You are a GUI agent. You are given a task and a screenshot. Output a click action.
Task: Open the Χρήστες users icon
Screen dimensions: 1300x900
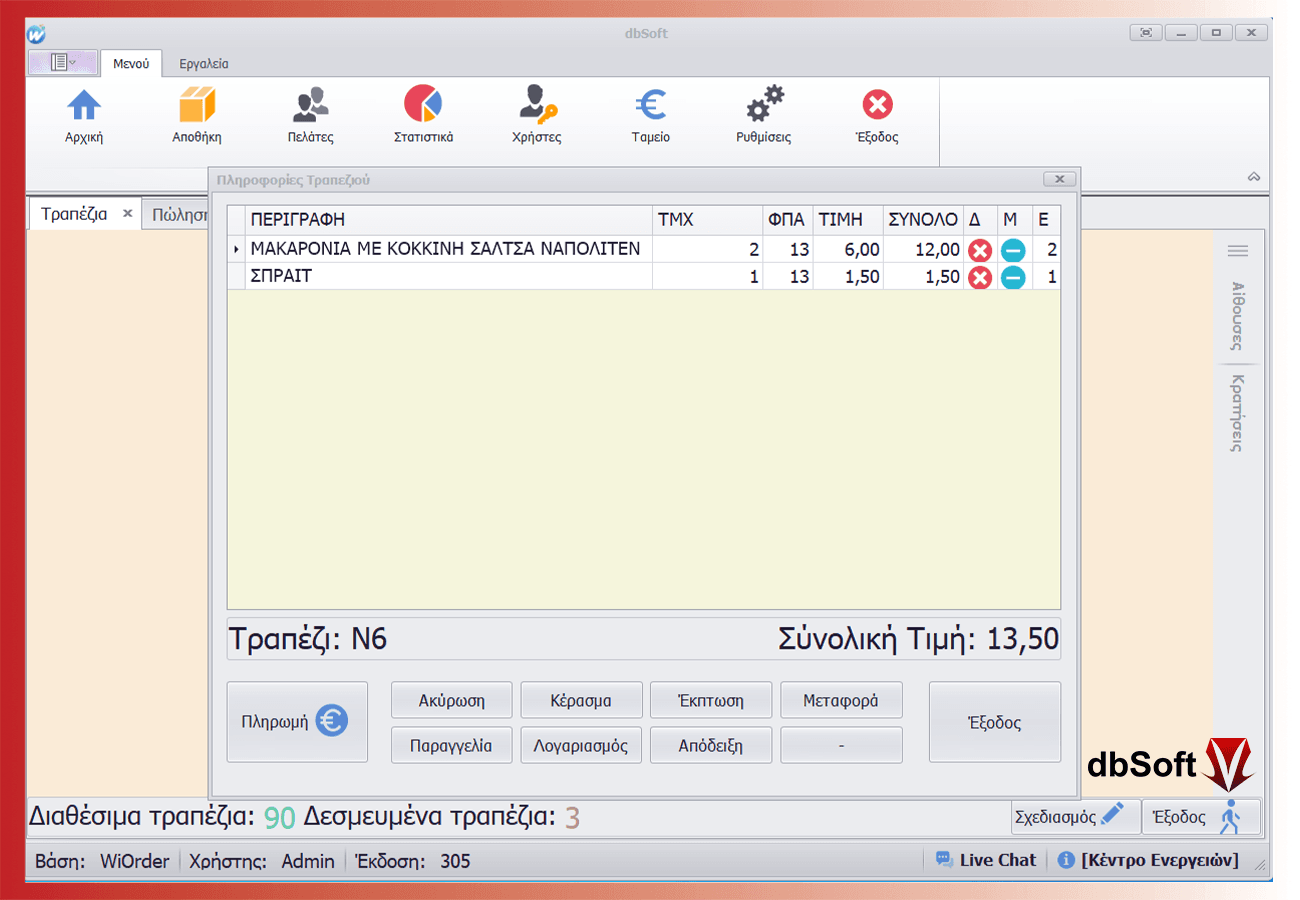[x=538, y=106]
